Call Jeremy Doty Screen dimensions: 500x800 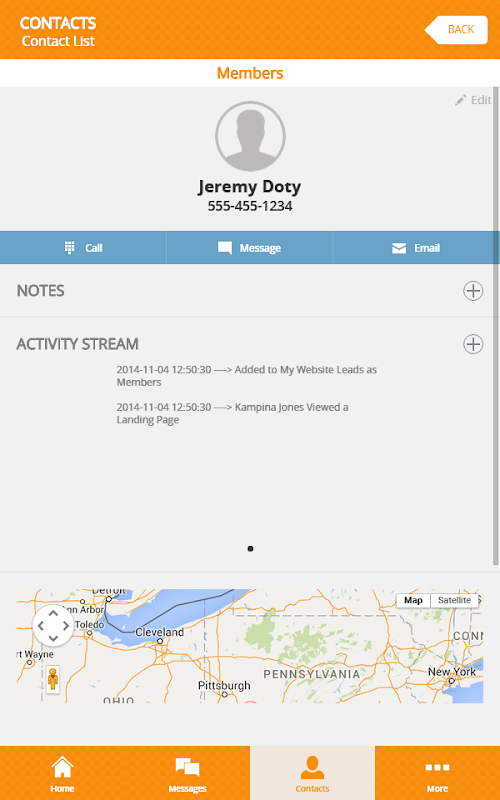click(83, 248)
